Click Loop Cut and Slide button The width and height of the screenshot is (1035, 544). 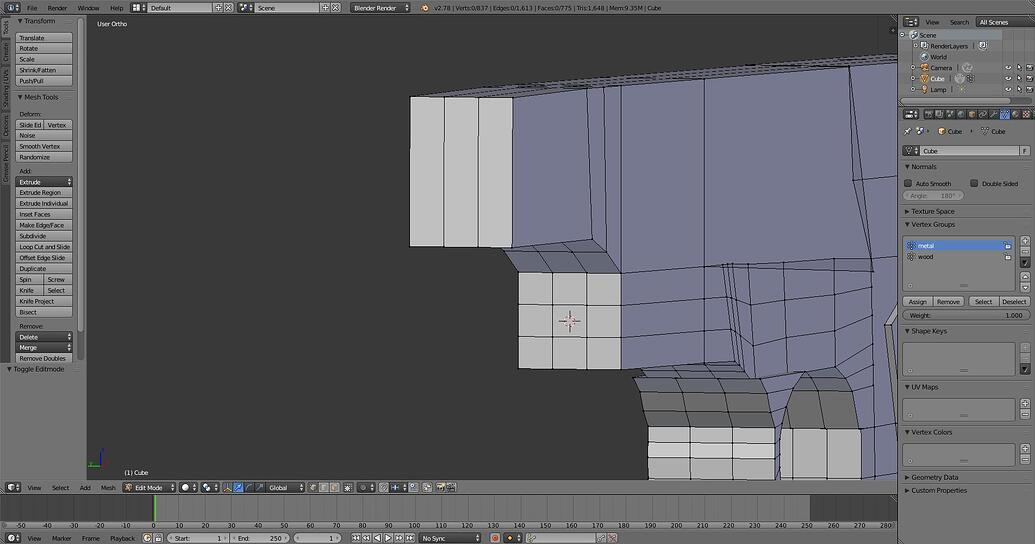tap(44, 247)
